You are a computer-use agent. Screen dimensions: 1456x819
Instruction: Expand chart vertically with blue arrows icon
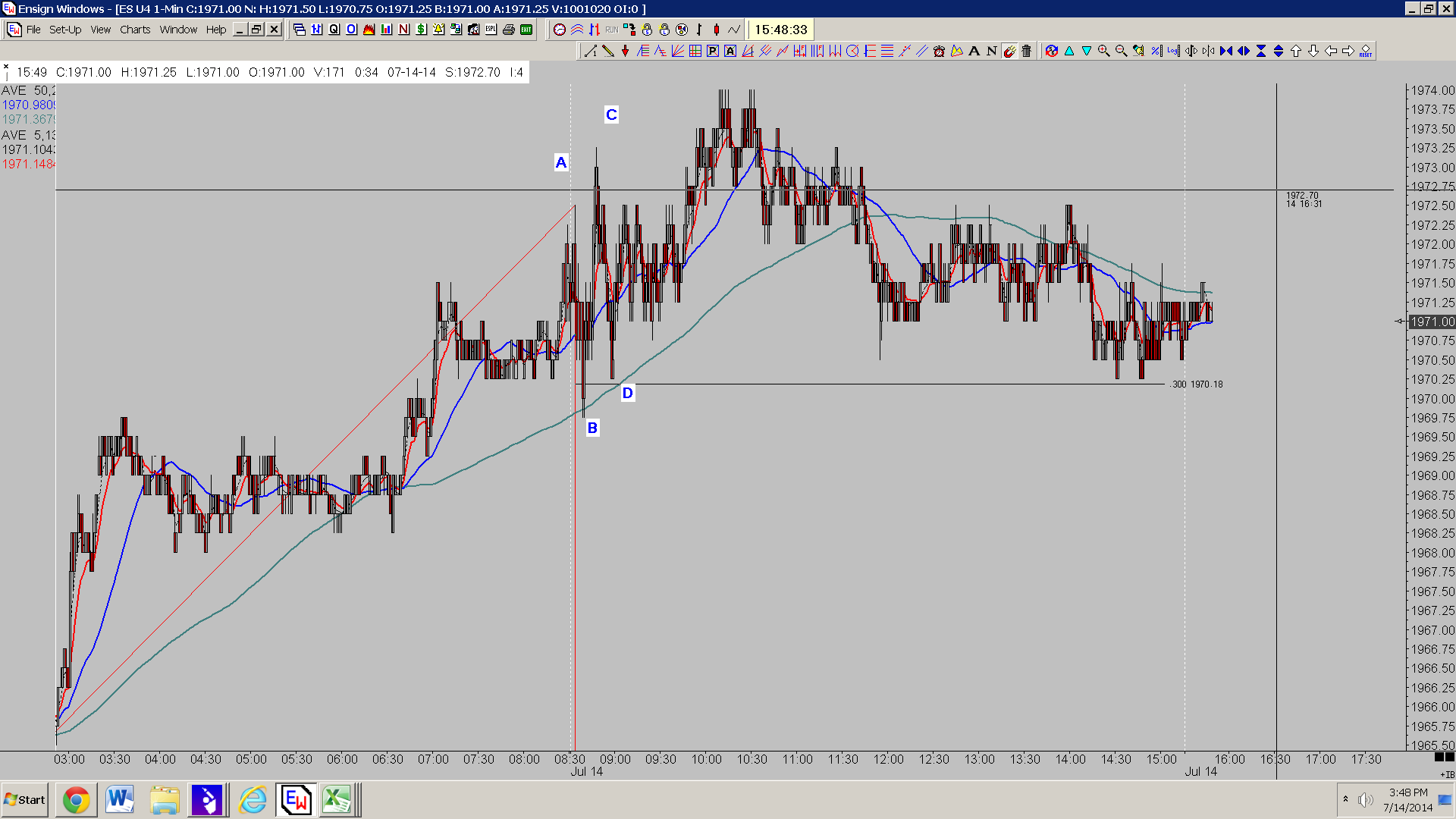click(x=1279, y=51)
